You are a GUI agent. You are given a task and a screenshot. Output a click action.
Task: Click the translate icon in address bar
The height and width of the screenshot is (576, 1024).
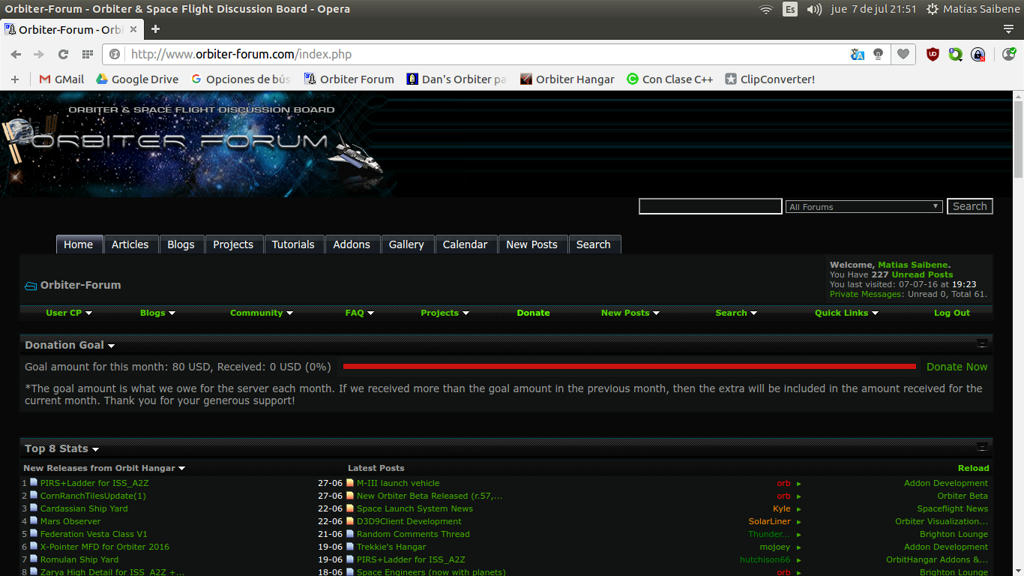(x=857, y=54)
